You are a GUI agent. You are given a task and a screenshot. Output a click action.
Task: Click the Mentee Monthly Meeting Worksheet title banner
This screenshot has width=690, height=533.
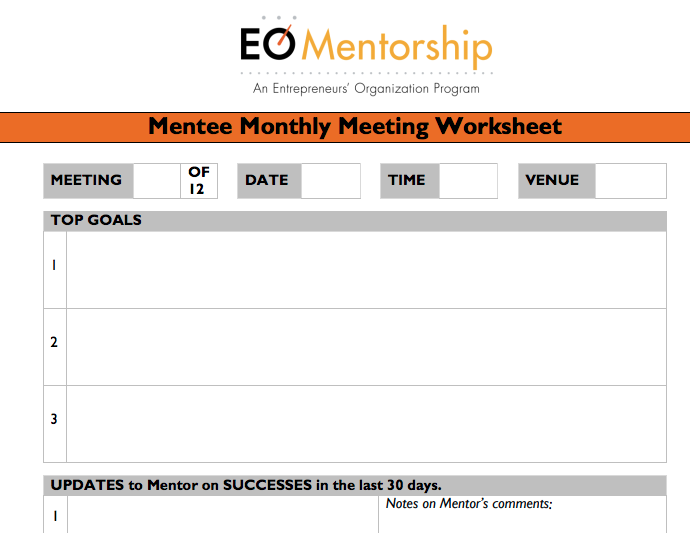coord(345,127)
